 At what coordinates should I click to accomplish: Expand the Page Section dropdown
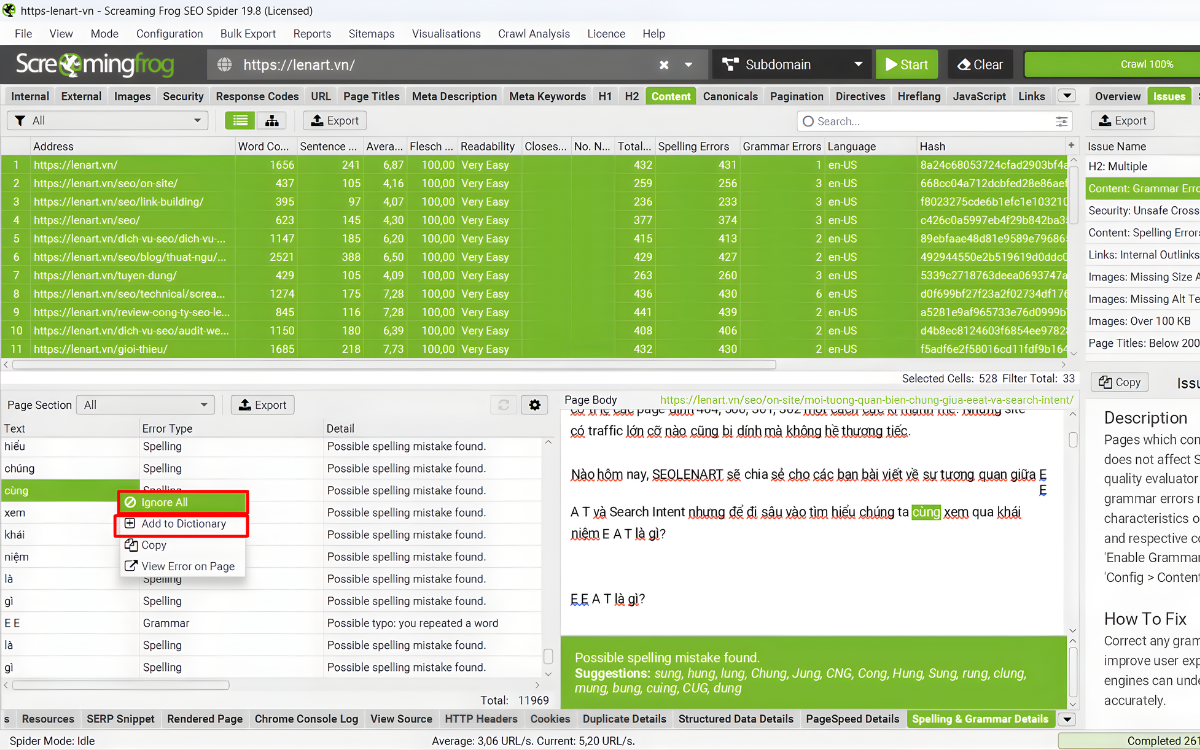[145, 405]
